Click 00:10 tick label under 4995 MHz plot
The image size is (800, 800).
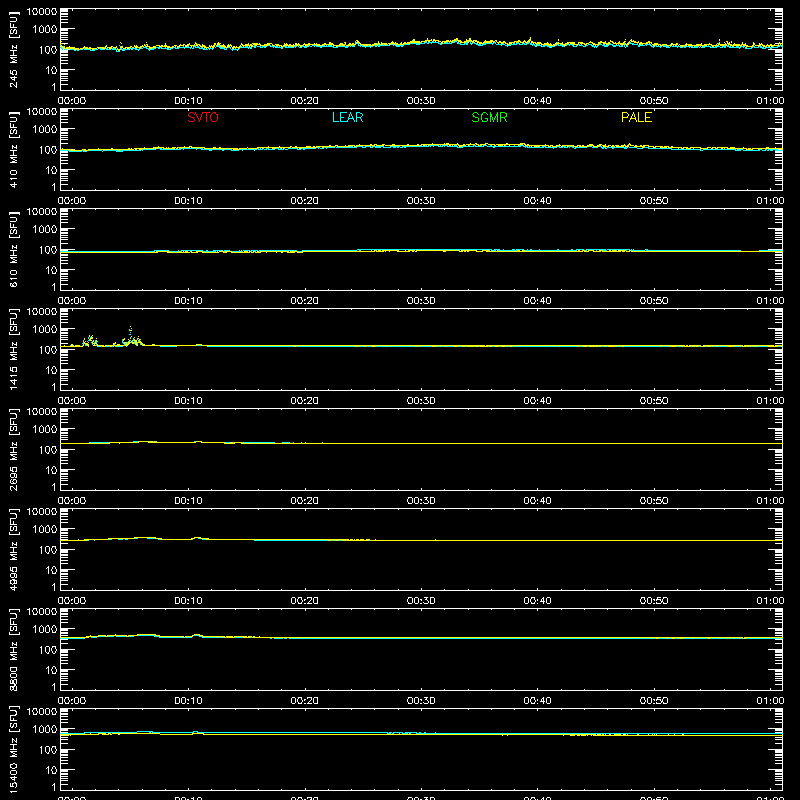[188, 601]
